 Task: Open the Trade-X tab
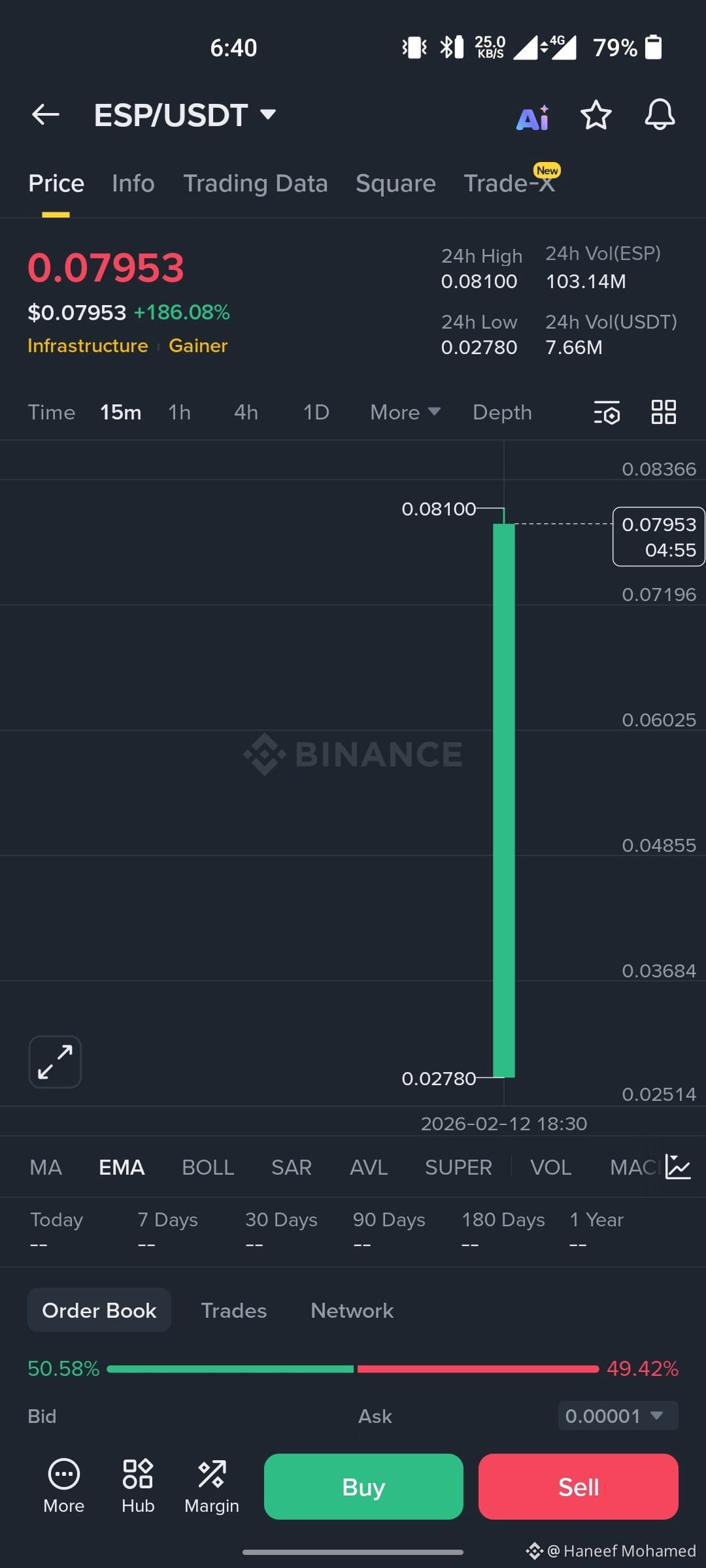pos(509,184)
